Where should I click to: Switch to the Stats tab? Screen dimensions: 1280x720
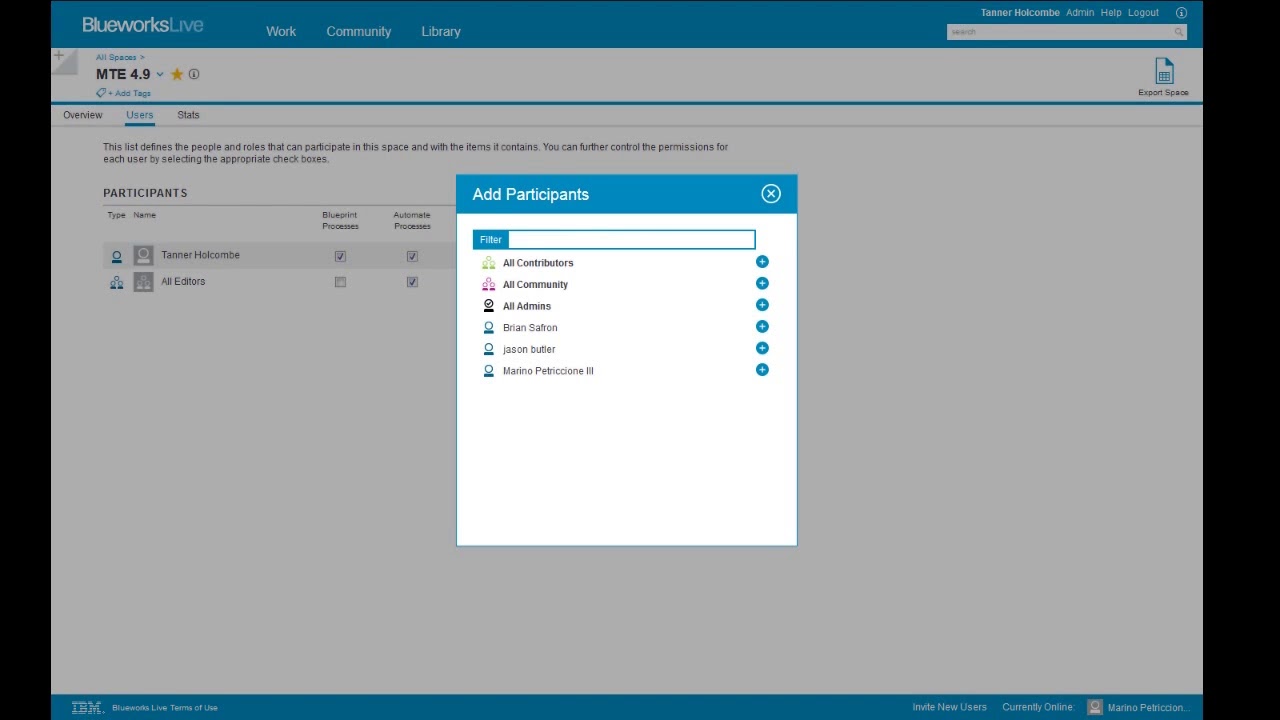tap(188, 115)
